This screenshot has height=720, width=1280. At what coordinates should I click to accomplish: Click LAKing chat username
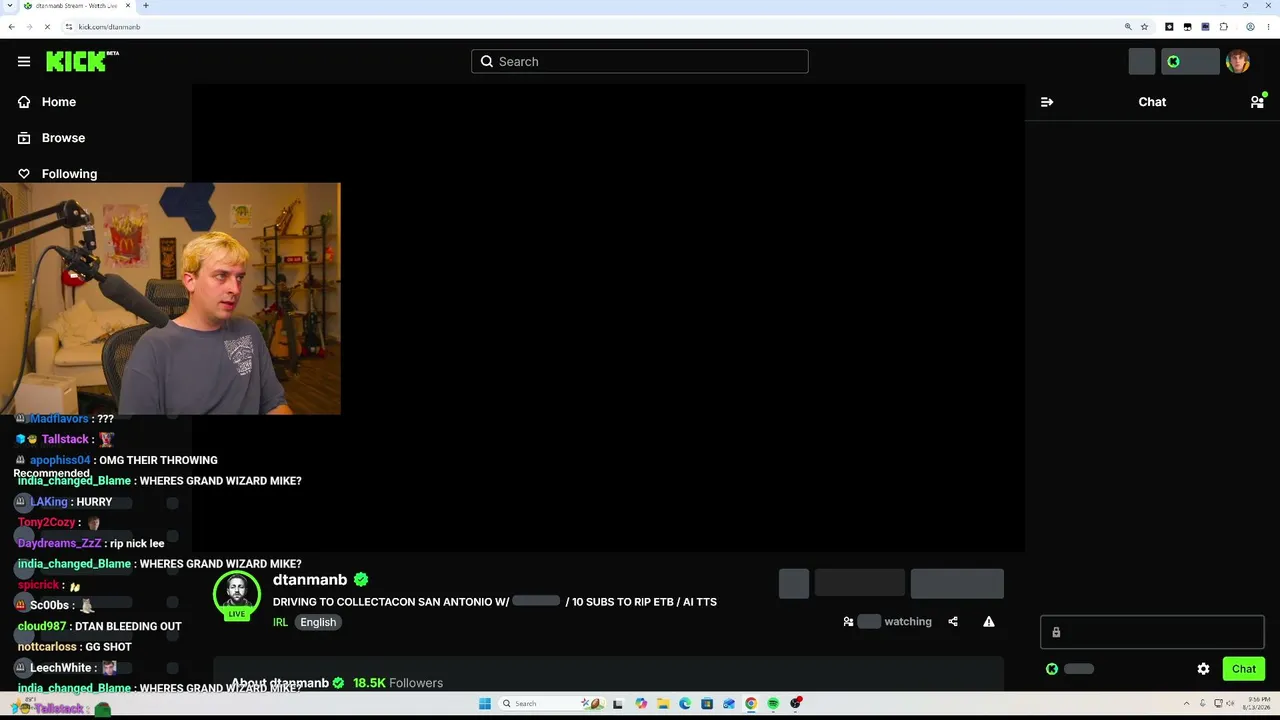[49, 502]
